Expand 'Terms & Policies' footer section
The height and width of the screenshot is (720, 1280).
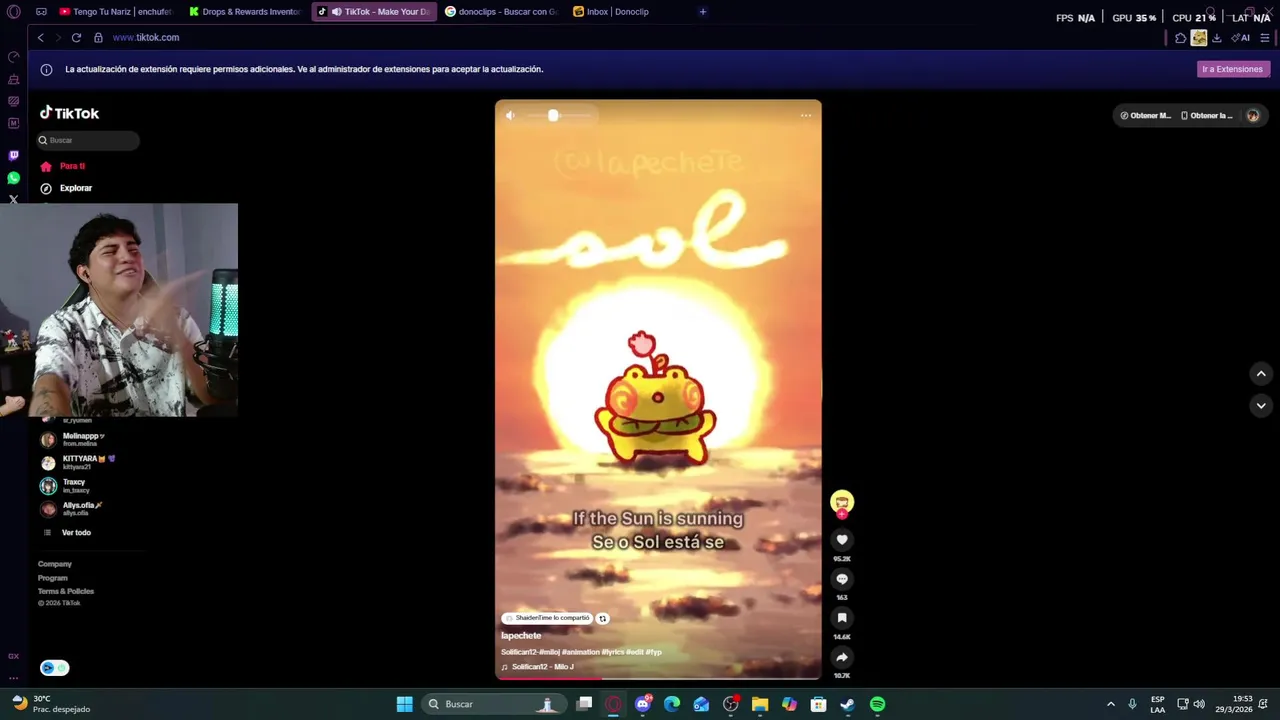tap(66, 591)
